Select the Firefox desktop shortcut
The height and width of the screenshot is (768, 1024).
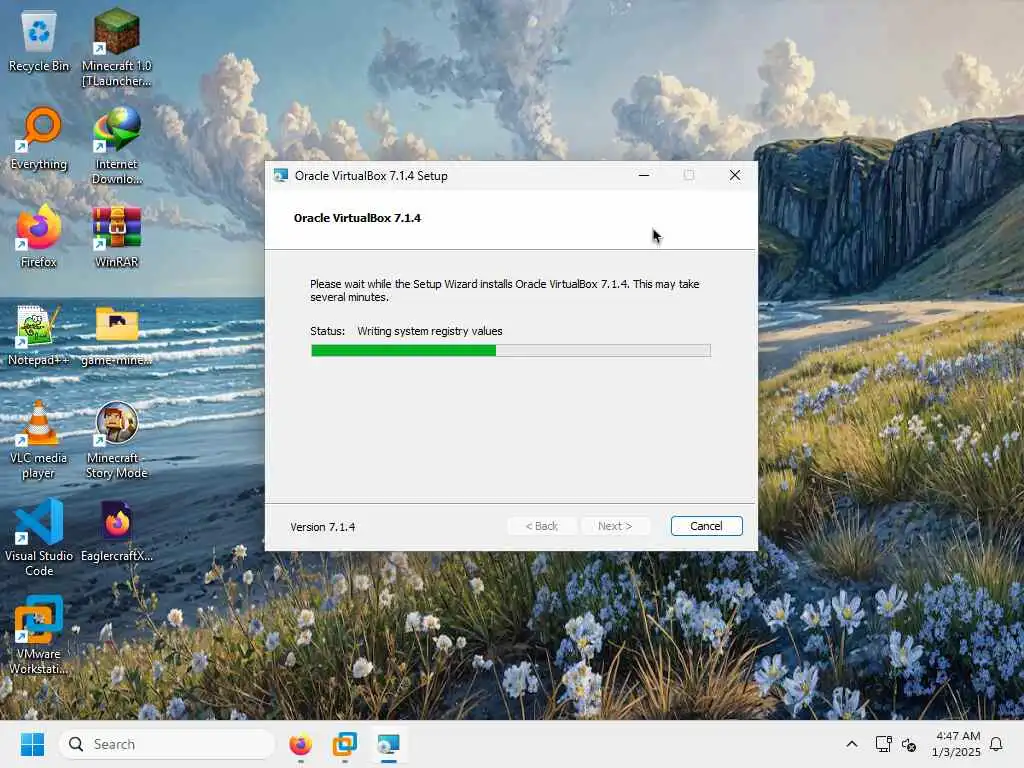(39, 236)
